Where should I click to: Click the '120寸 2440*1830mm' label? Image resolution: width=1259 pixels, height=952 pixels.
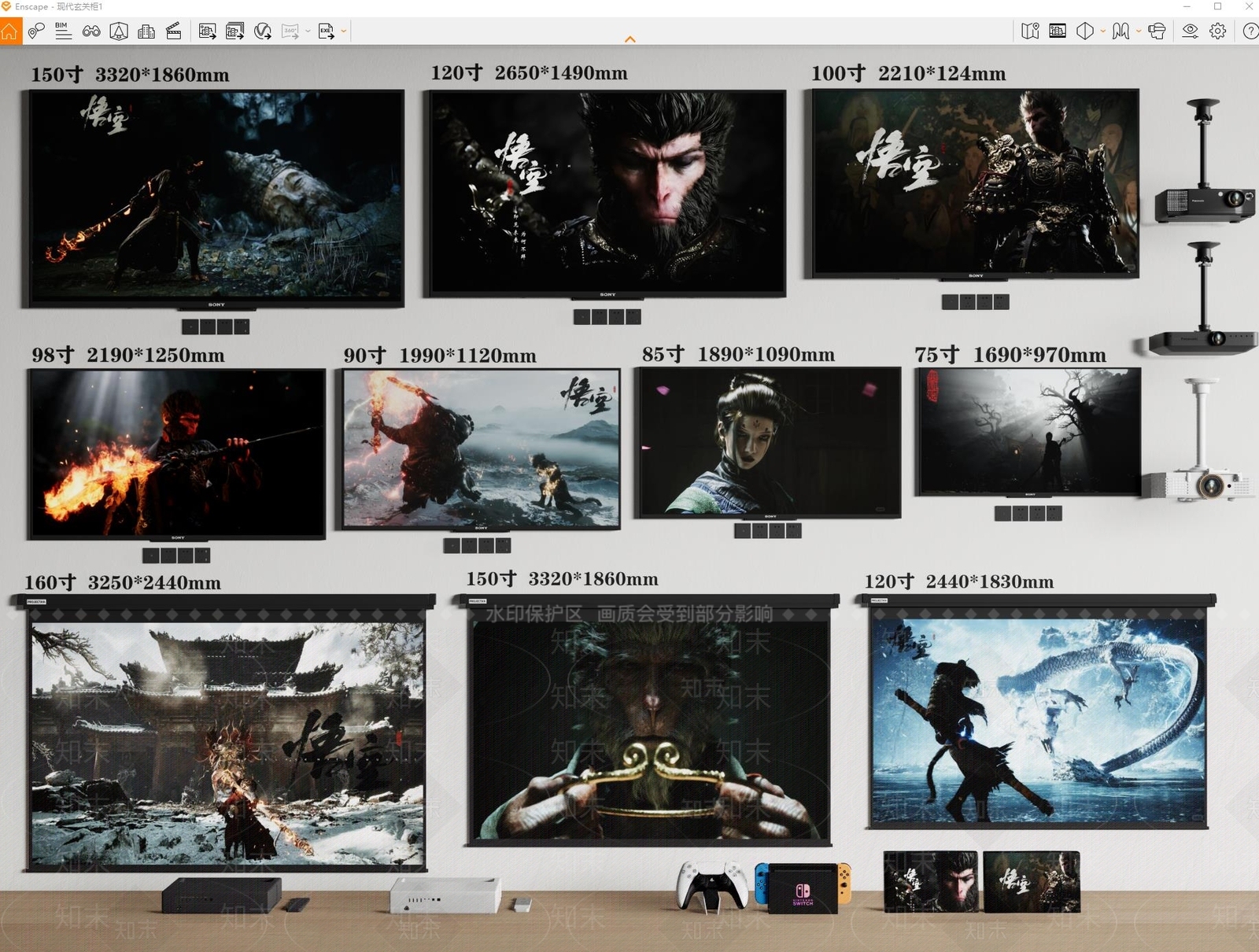958,581
